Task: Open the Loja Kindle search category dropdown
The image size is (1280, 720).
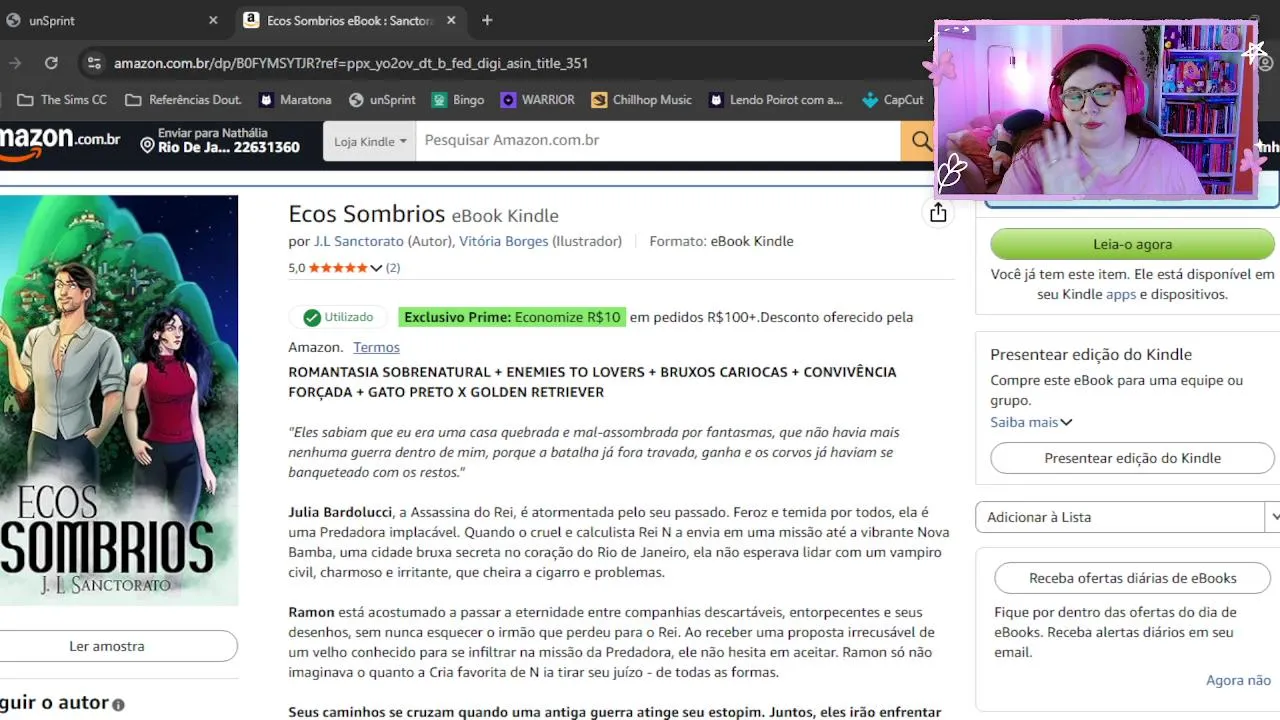Action: click(370, 142)
